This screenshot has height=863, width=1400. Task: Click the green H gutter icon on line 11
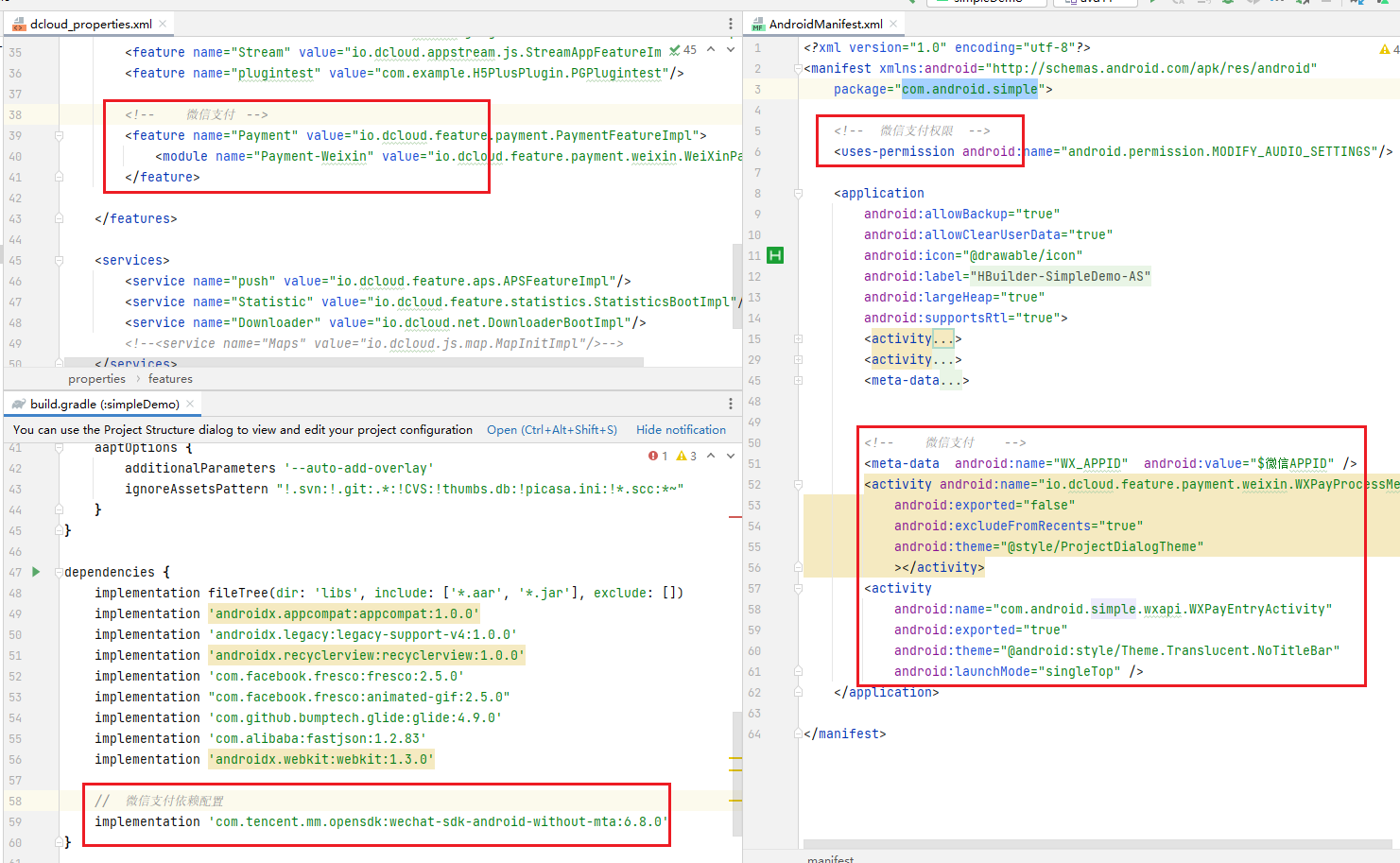point(775,255)
